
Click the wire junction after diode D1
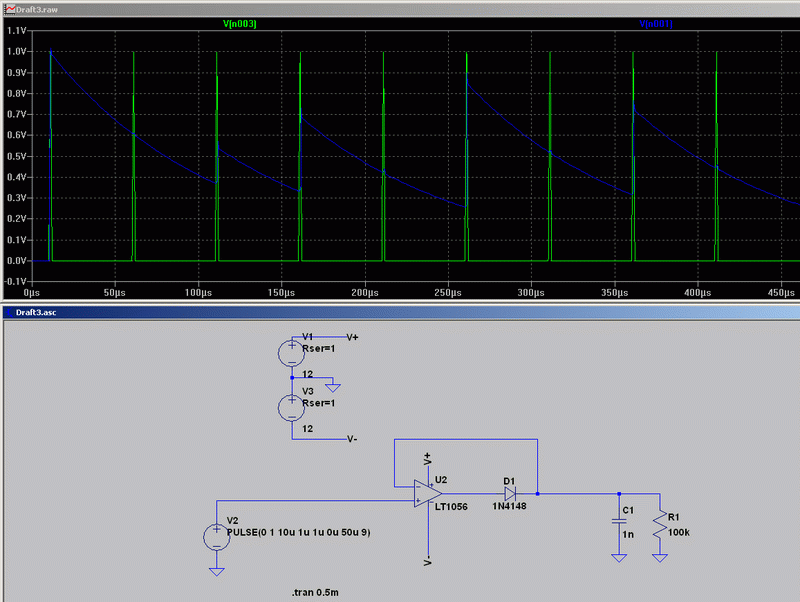pos(537,493)
